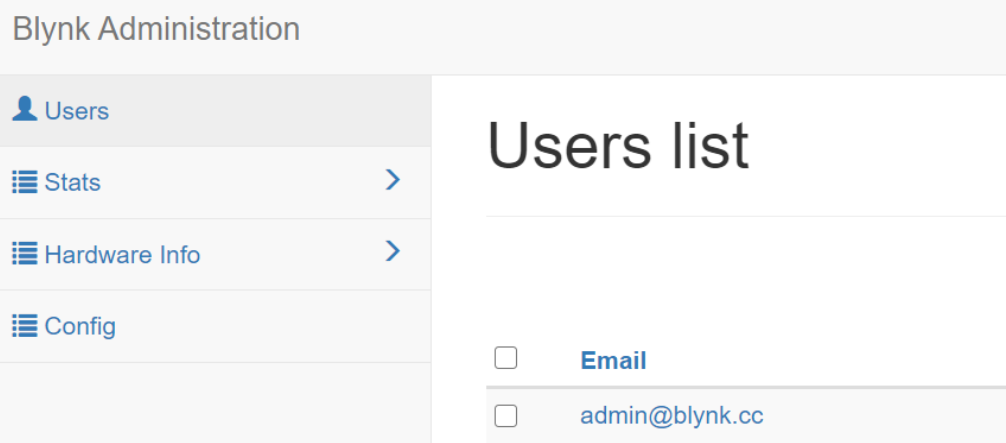Expand the Stats submenu chevron

coord(393,180)
